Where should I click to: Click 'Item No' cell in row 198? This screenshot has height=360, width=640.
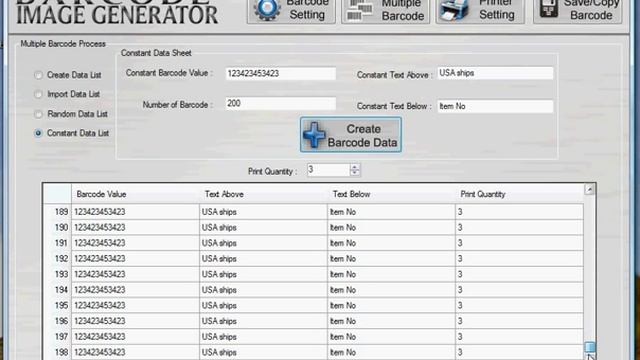(391, 352)
